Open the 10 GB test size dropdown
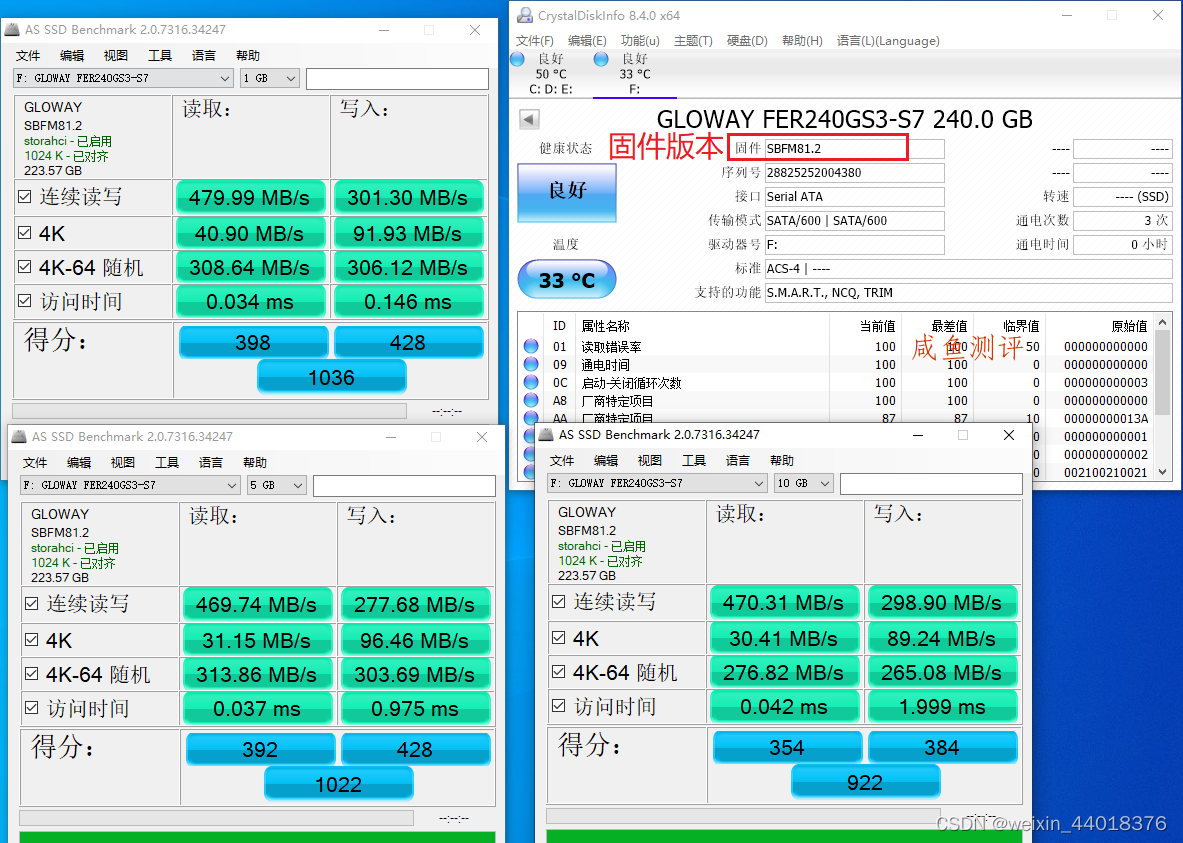 [x=804, y=483]
